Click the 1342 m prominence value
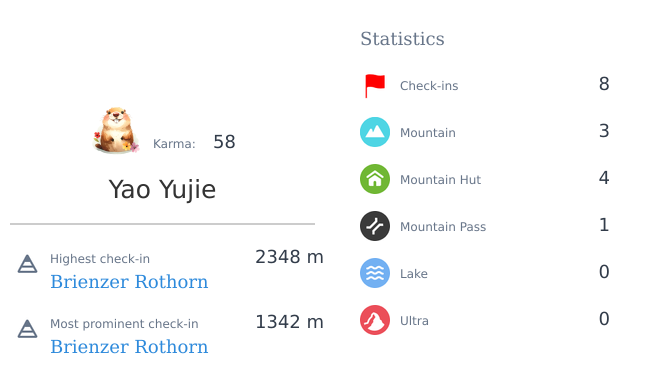The height and width of the screenshot is (385, 650). [289, 322]
